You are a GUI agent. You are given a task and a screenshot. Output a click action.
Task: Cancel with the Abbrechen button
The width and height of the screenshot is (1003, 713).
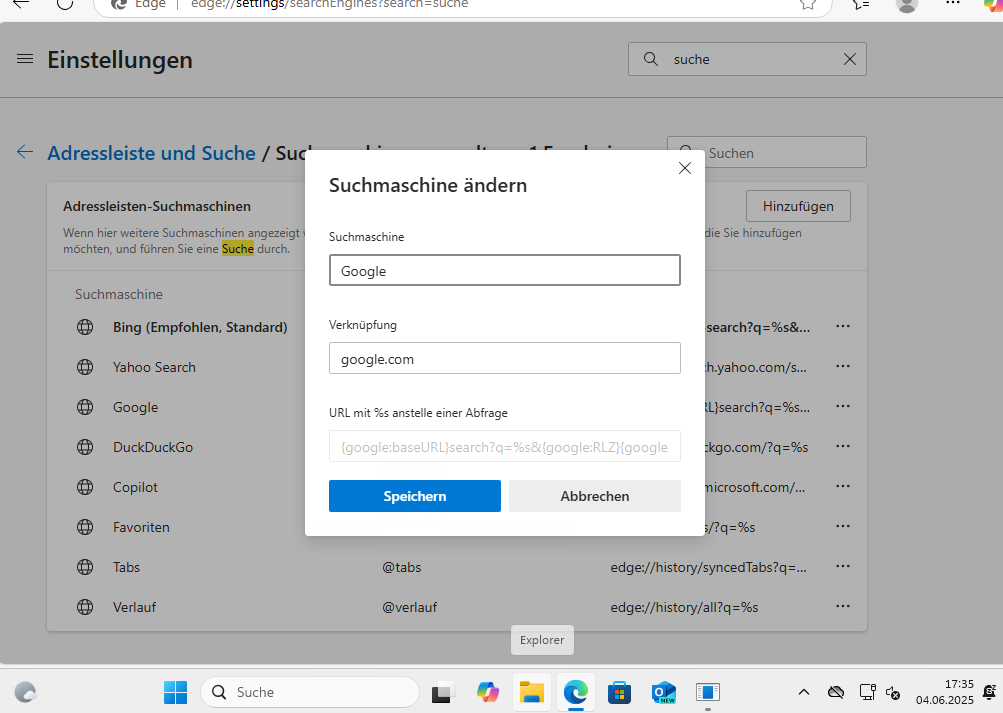595,496
